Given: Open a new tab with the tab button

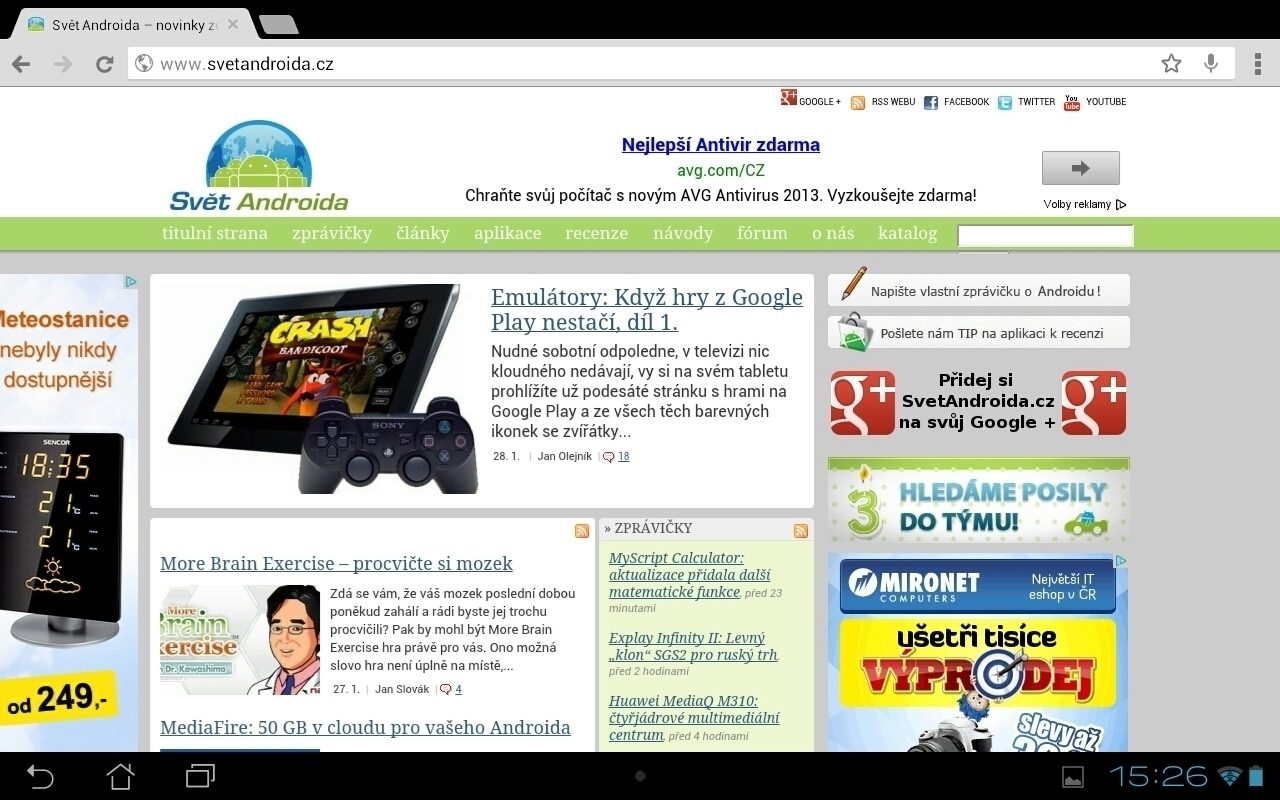Looking at the screenshot, I should (x=277, y=25).
